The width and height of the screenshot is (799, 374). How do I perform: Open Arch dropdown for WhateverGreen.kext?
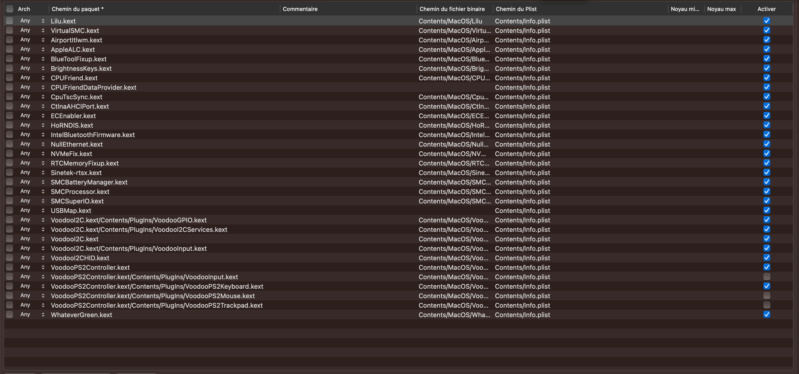click(32, 315)
